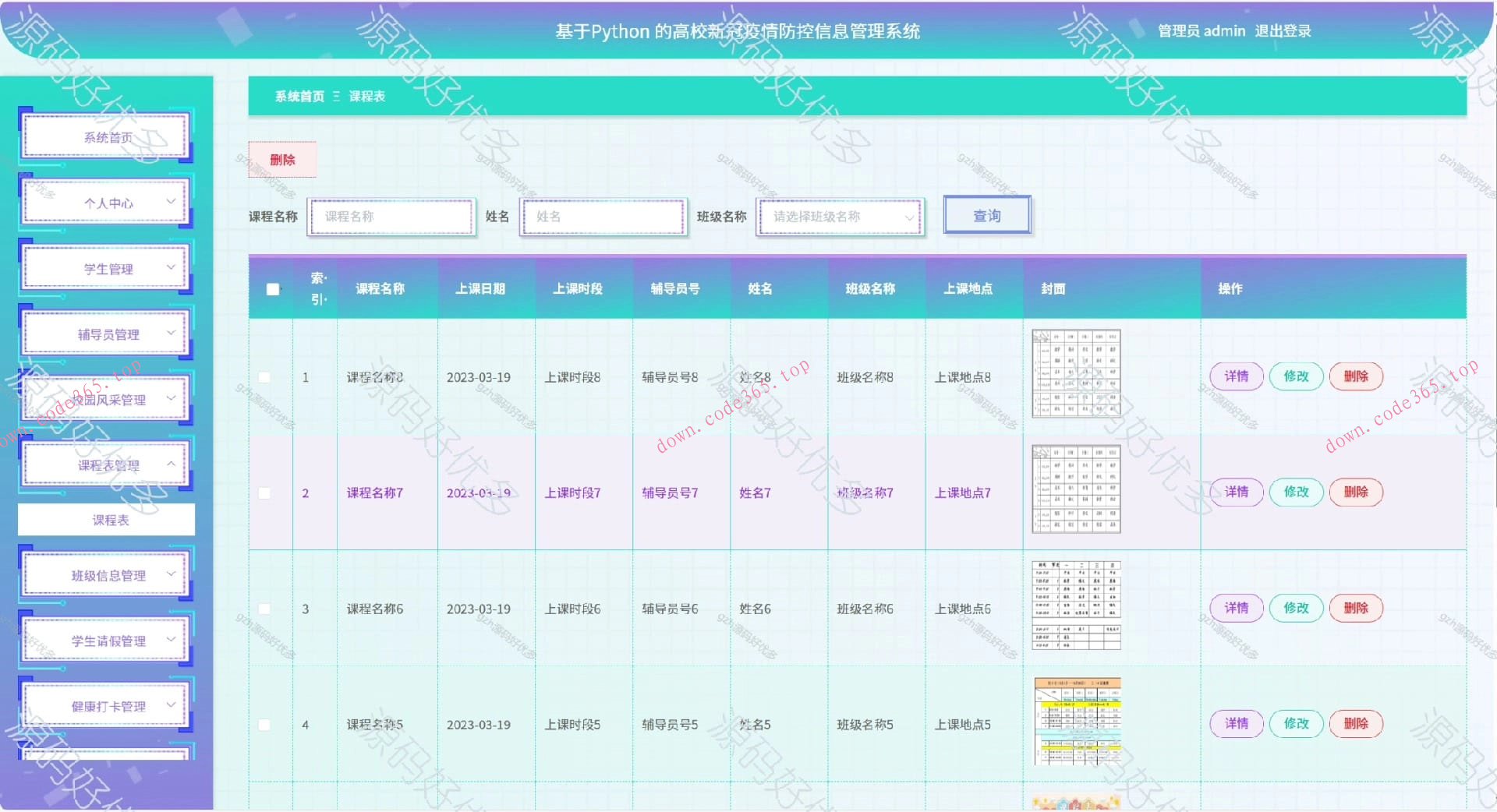This screenshot has height=812, width=1497.
Task: Click the cover thumbnail for course 课程名称8
Action: (1076, 374)
